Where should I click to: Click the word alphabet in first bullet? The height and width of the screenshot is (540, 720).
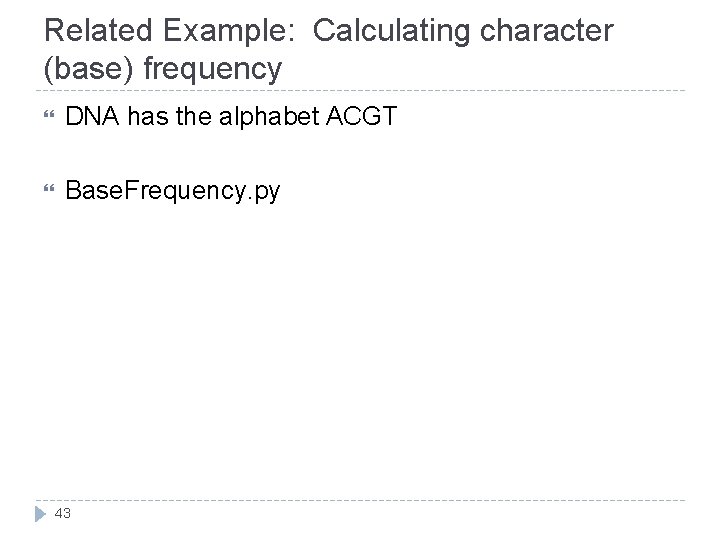269,117
